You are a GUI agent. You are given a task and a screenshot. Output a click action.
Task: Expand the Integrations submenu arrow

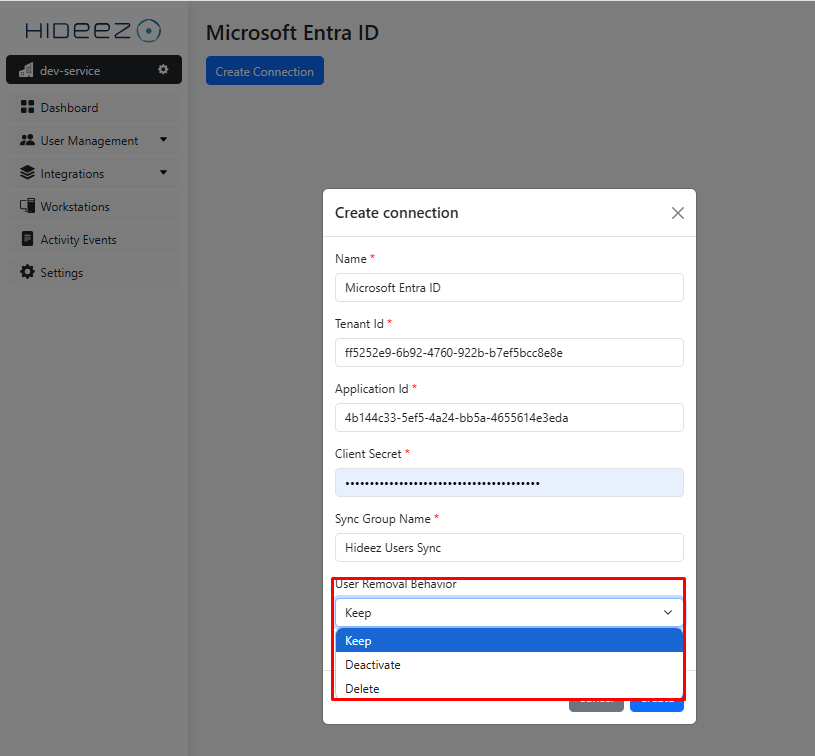click(163, 173)
